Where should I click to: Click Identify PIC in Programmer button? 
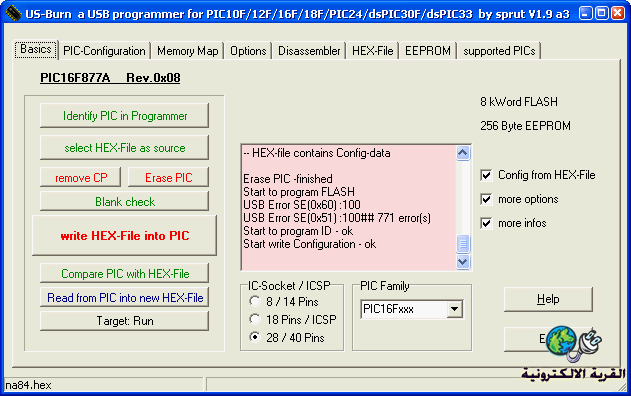[x=124, y=116]
